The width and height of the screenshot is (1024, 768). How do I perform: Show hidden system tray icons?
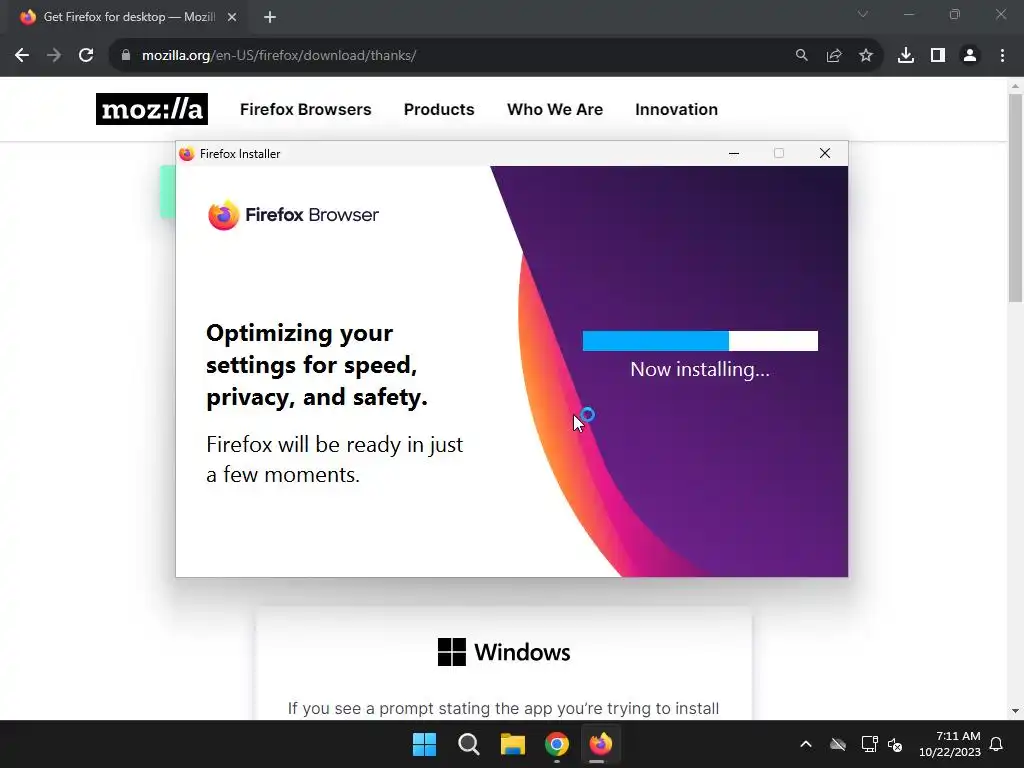(x=806, y=744)
